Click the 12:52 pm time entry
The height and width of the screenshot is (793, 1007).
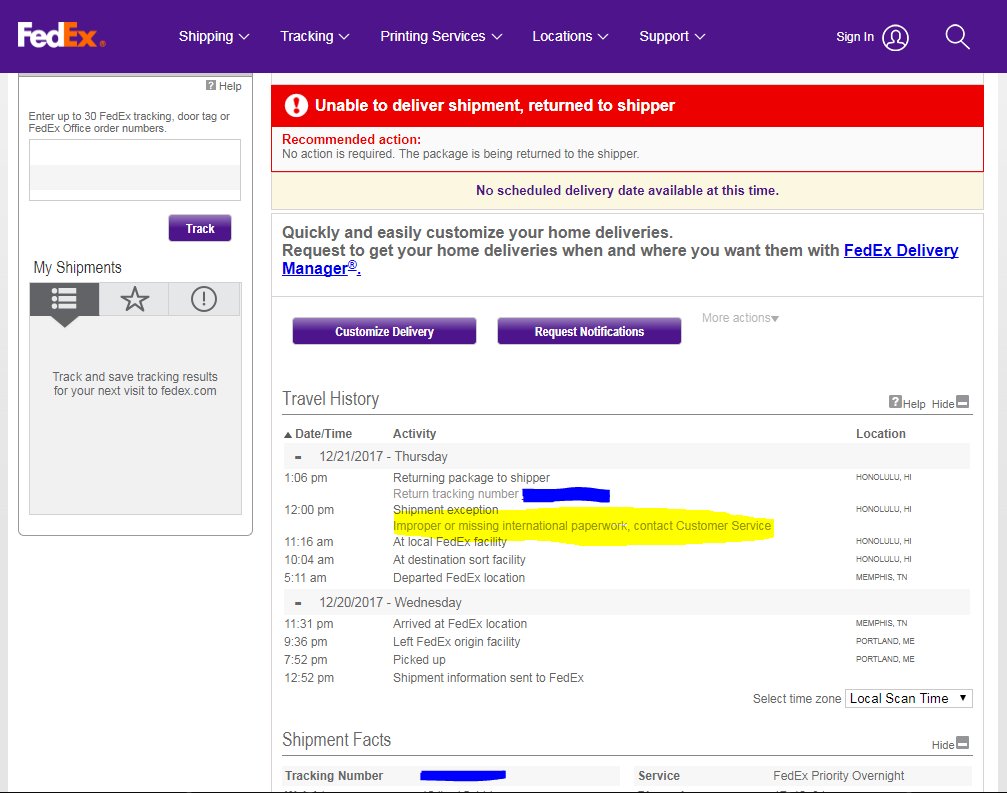pos(309,678)
